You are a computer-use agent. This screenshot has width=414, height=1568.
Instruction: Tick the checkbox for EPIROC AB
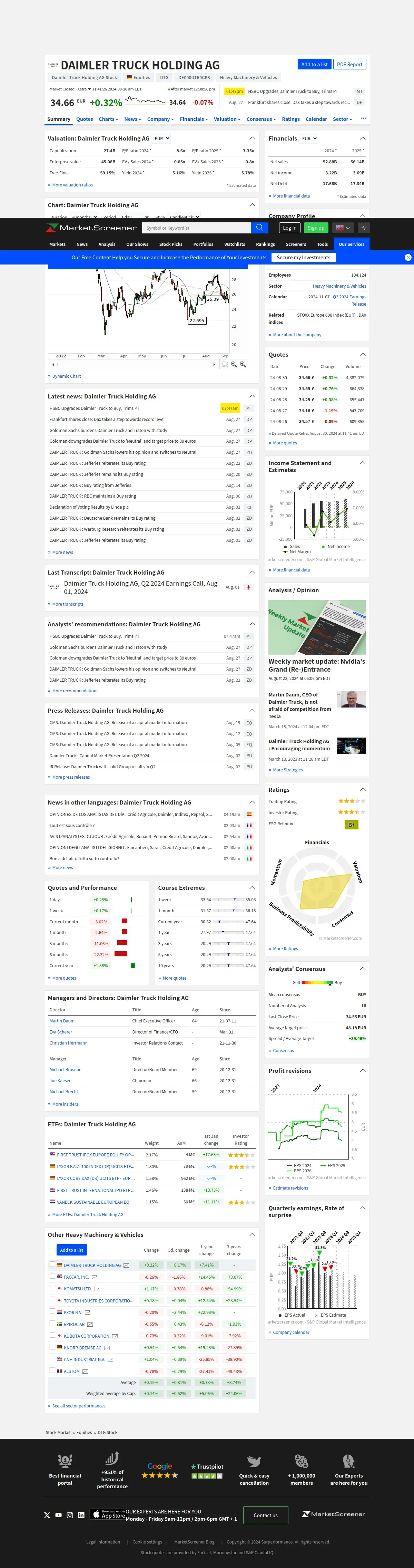(x=52, y=1323)
